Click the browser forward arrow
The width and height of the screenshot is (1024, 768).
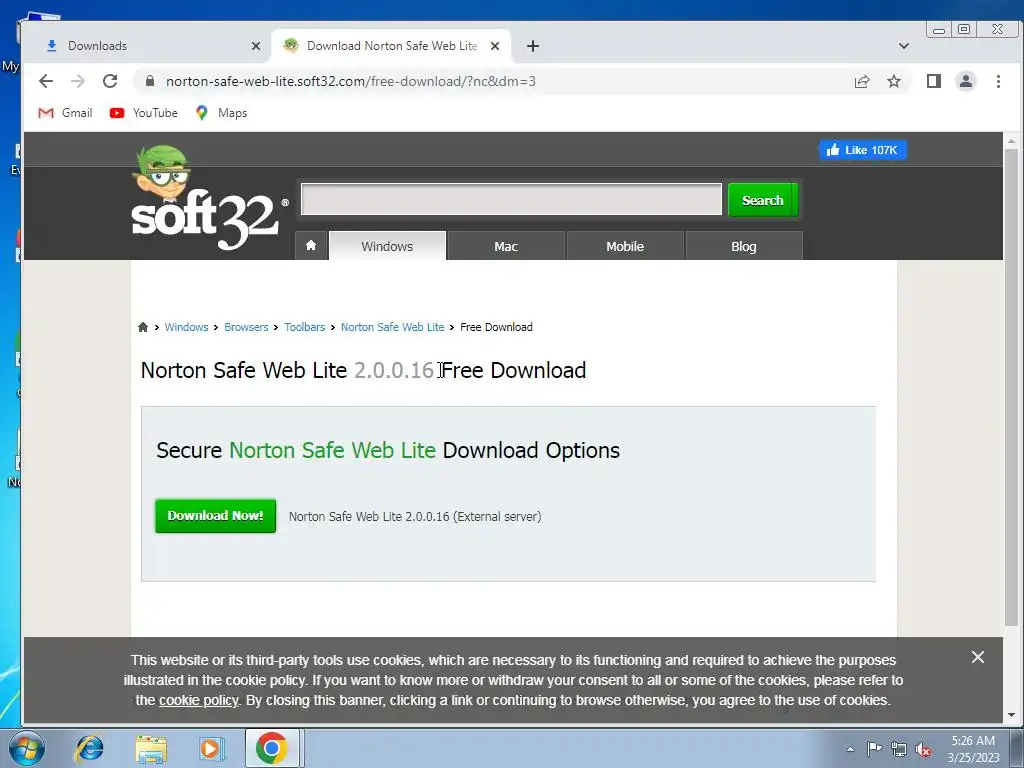pyautogui.click(x=78, y=81)
